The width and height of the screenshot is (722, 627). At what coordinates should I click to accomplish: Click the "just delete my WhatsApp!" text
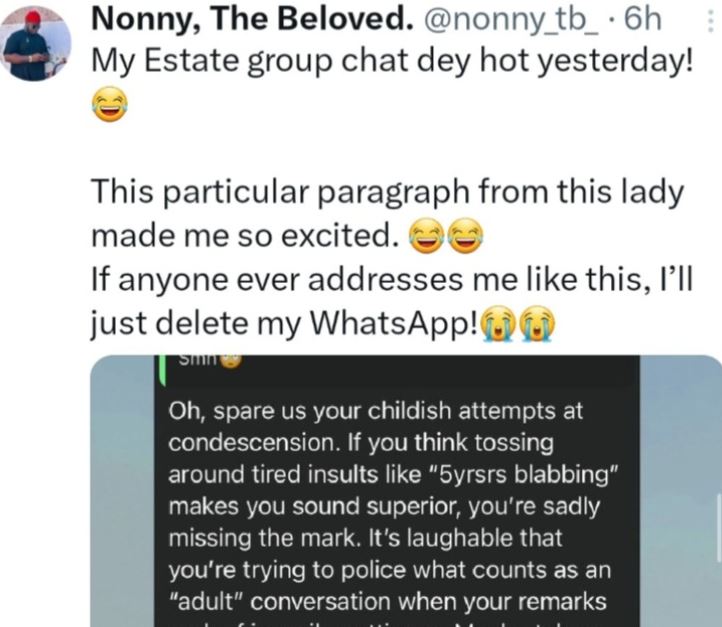[284, 325]
